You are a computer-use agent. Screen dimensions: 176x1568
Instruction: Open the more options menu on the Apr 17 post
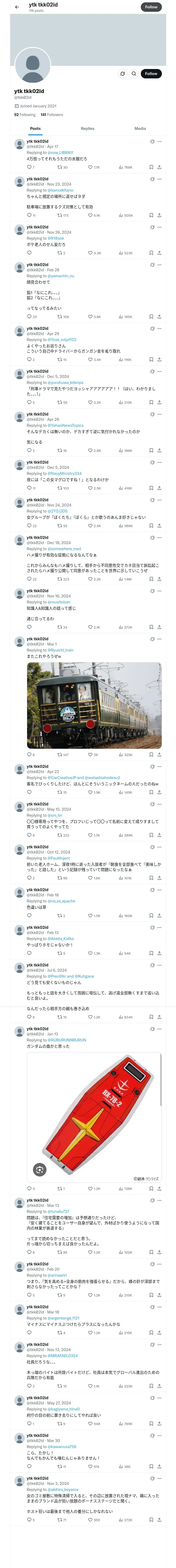tap(160, 141)
